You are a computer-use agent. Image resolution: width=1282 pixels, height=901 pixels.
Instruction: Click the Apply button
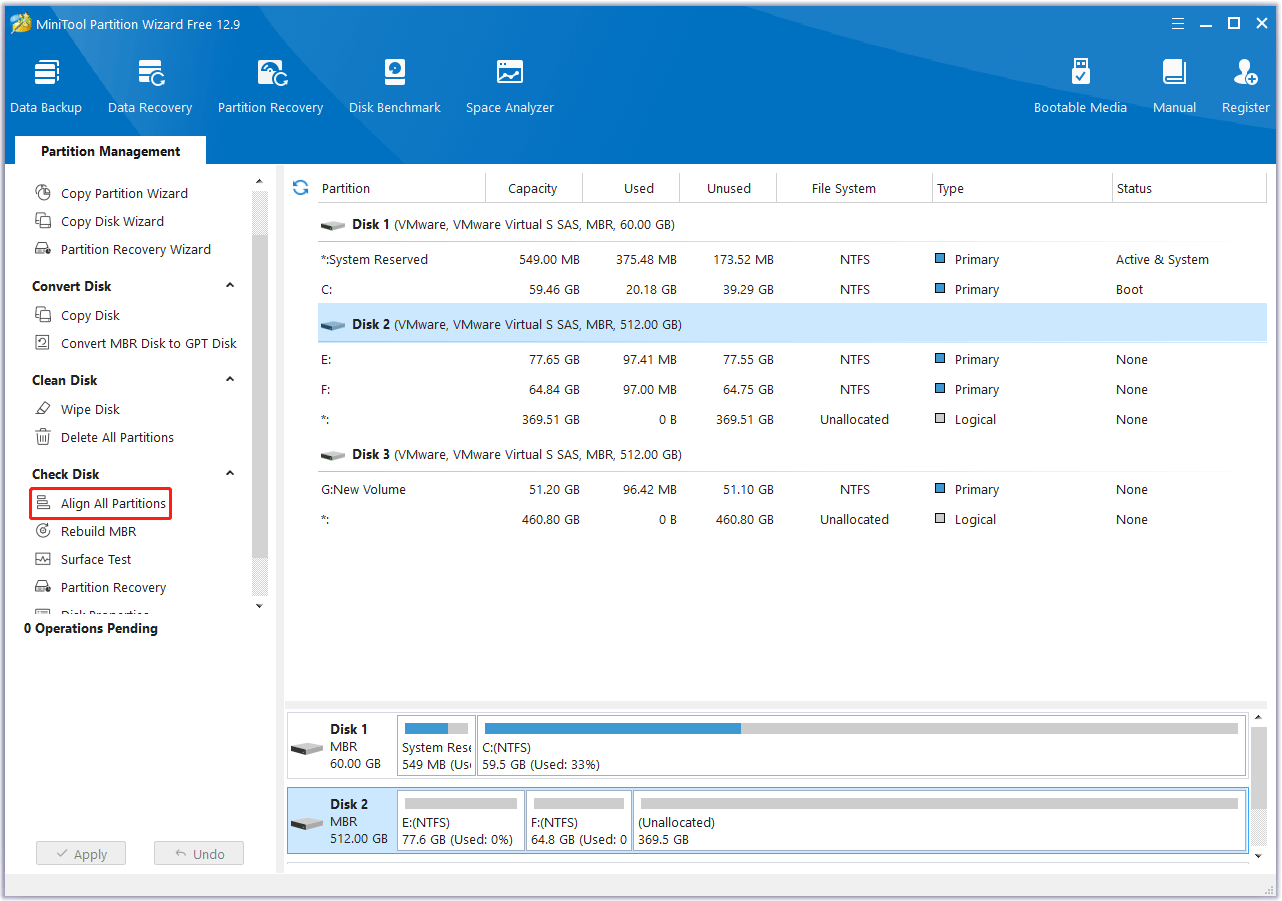[81, 854]
